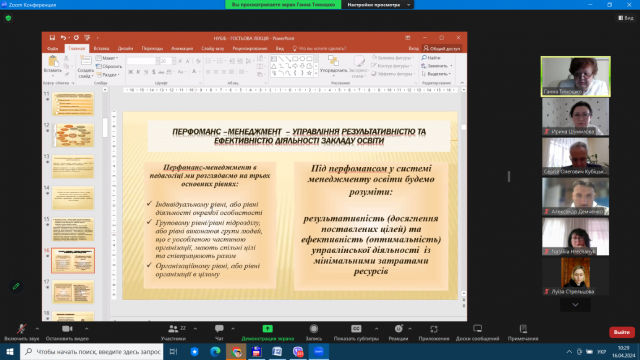Click the green annotation pencil icon

[16, 286]
